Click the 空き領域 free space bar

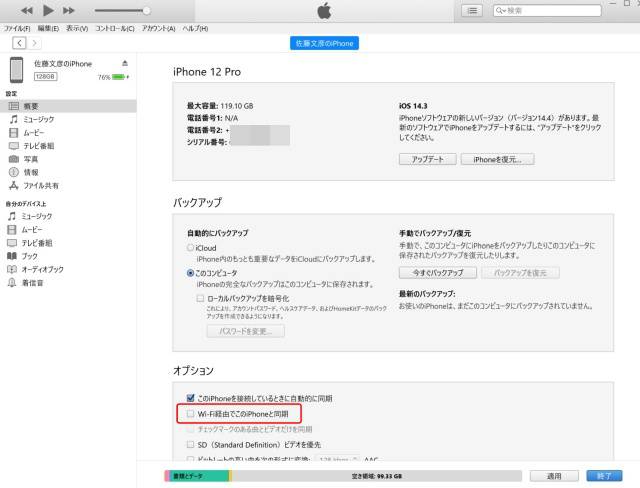377,476
